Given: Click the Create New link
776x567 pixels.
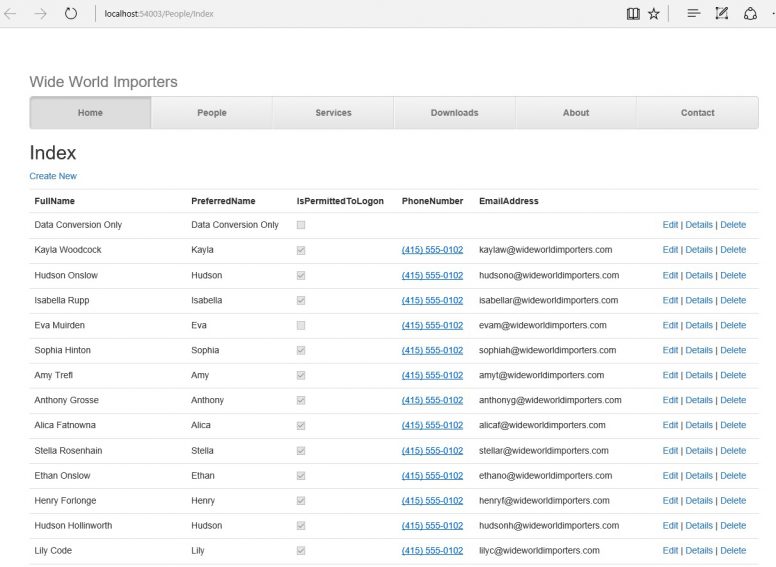Looking at the screenshot, I should tap(53, 176).
